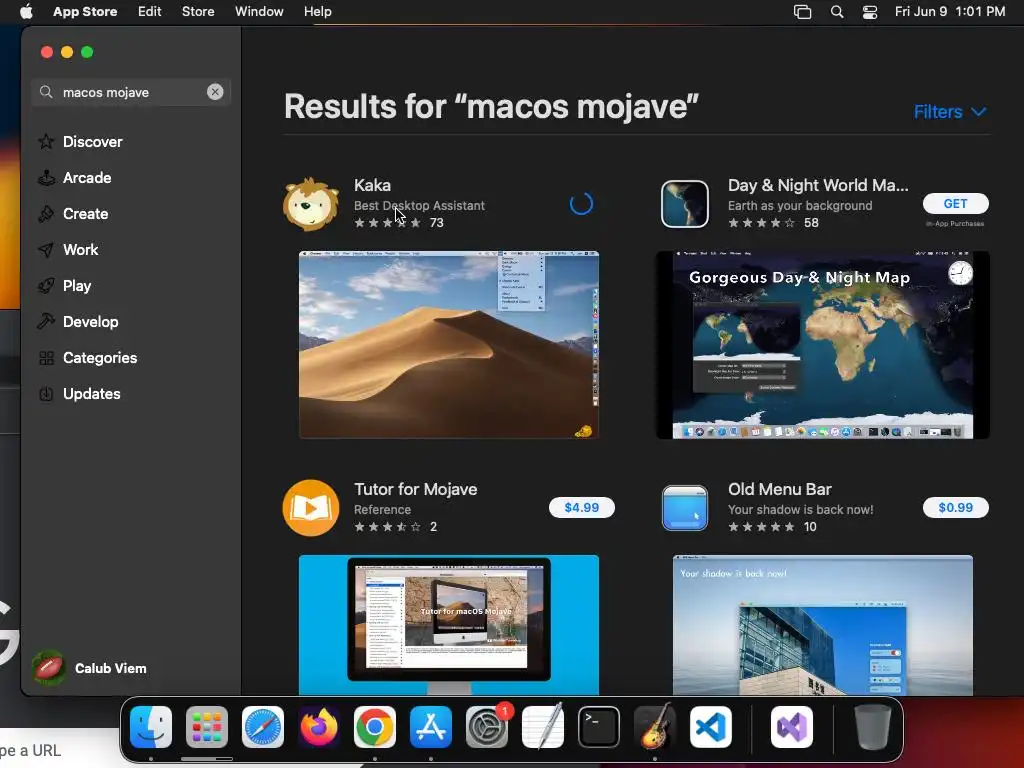Launch Safari from the Dock
This screenshot has width=1024, height=768.
[x=263, y=727]
